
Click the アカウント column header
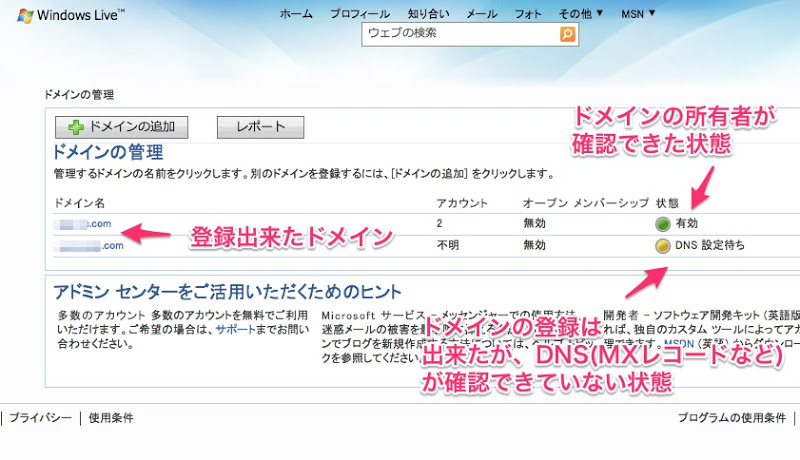462,203
